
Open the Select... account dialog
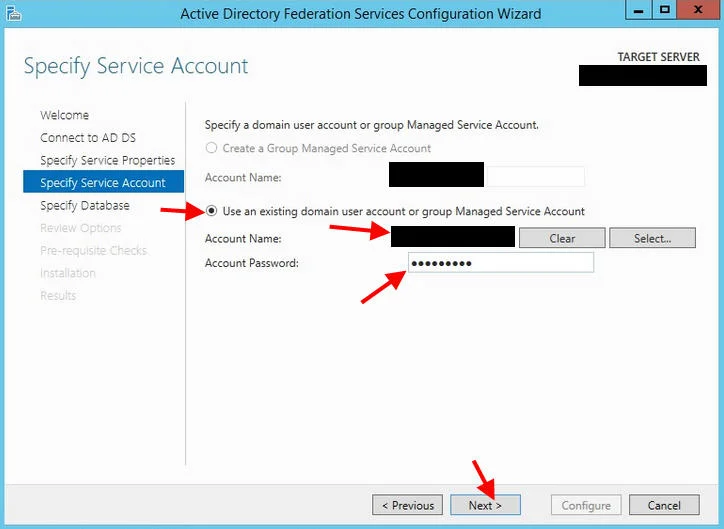(x=652, y=238)
